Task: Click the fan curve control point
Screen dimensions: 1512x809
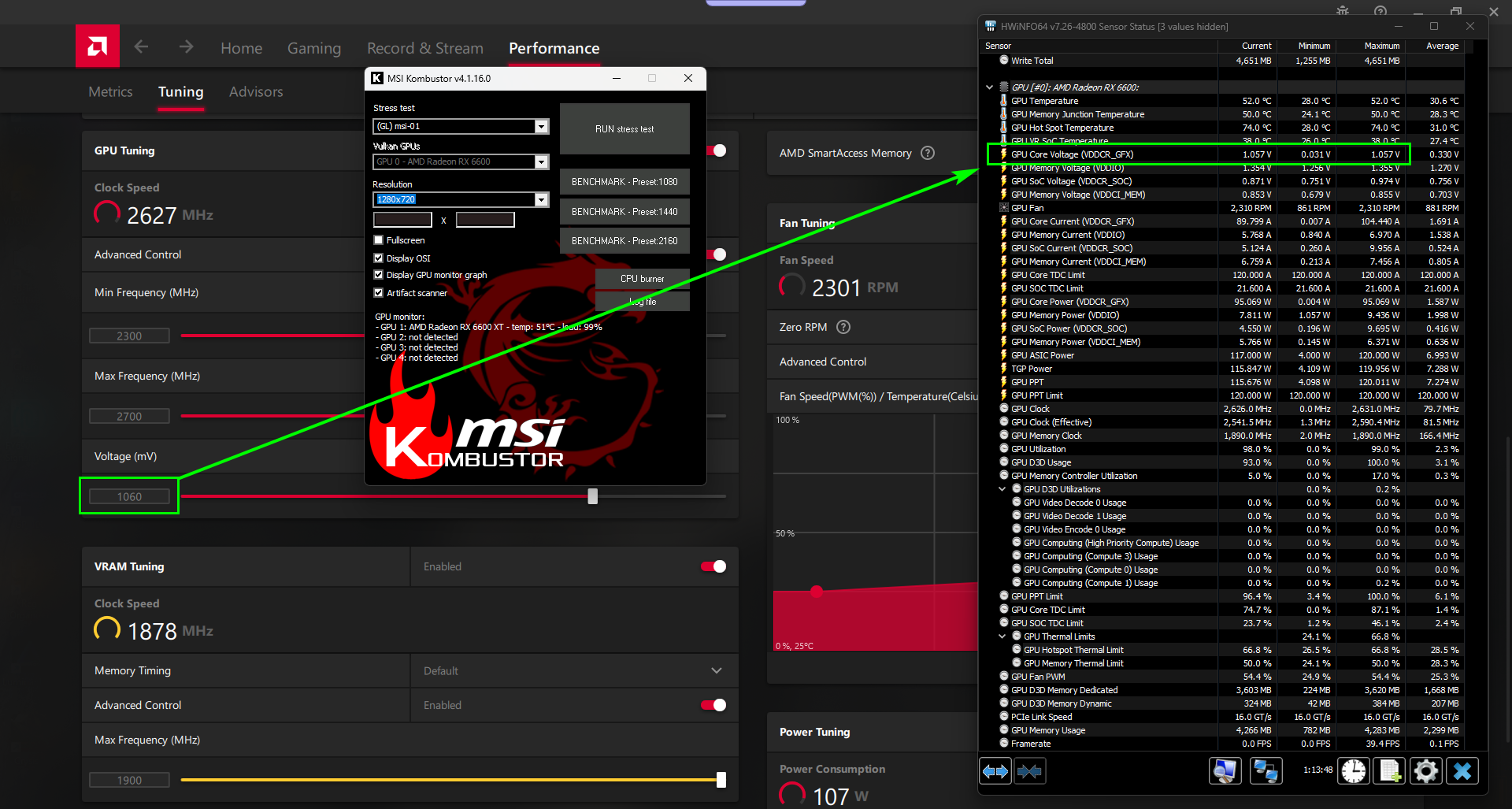Action: tap(817, 591)
